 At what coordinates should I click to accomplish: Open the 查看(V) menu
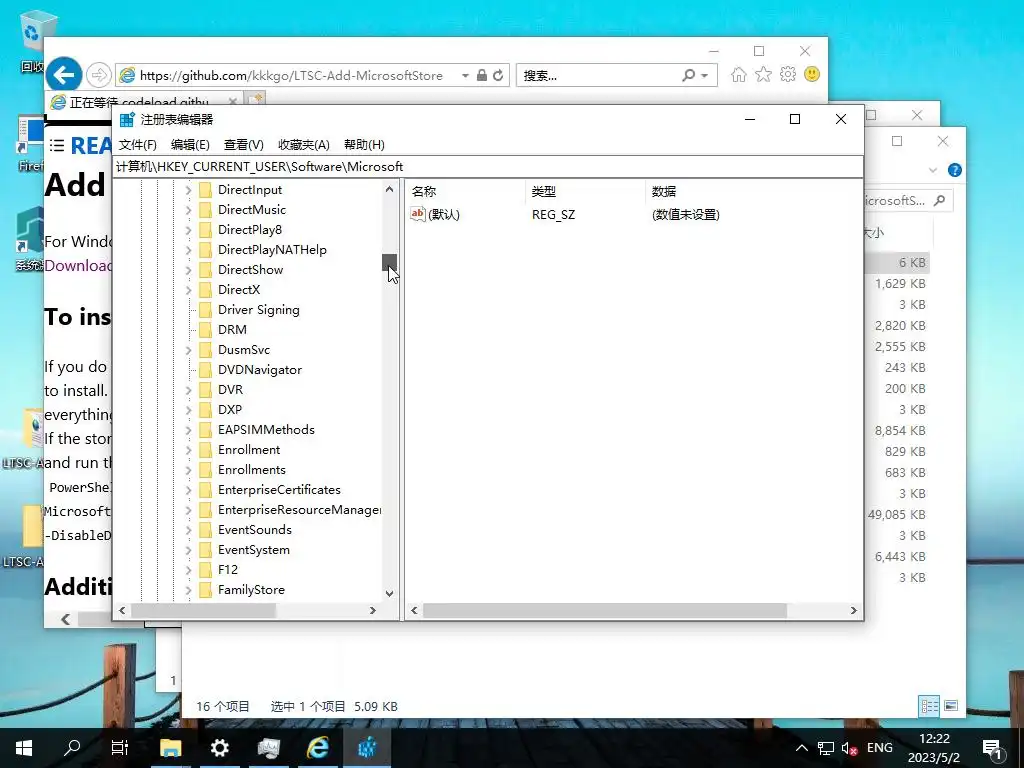pos(244,145)
